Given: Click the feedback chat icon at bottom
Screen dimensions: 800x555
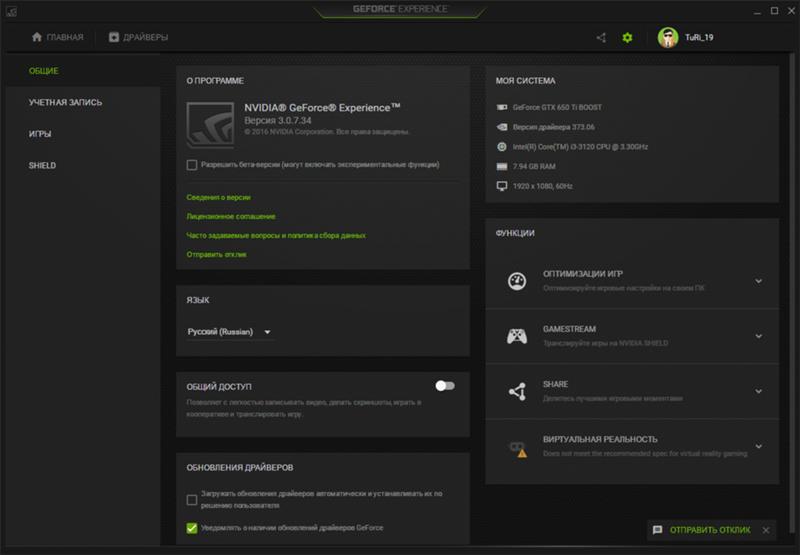Looking at the screenshot, I should point(658,530).
